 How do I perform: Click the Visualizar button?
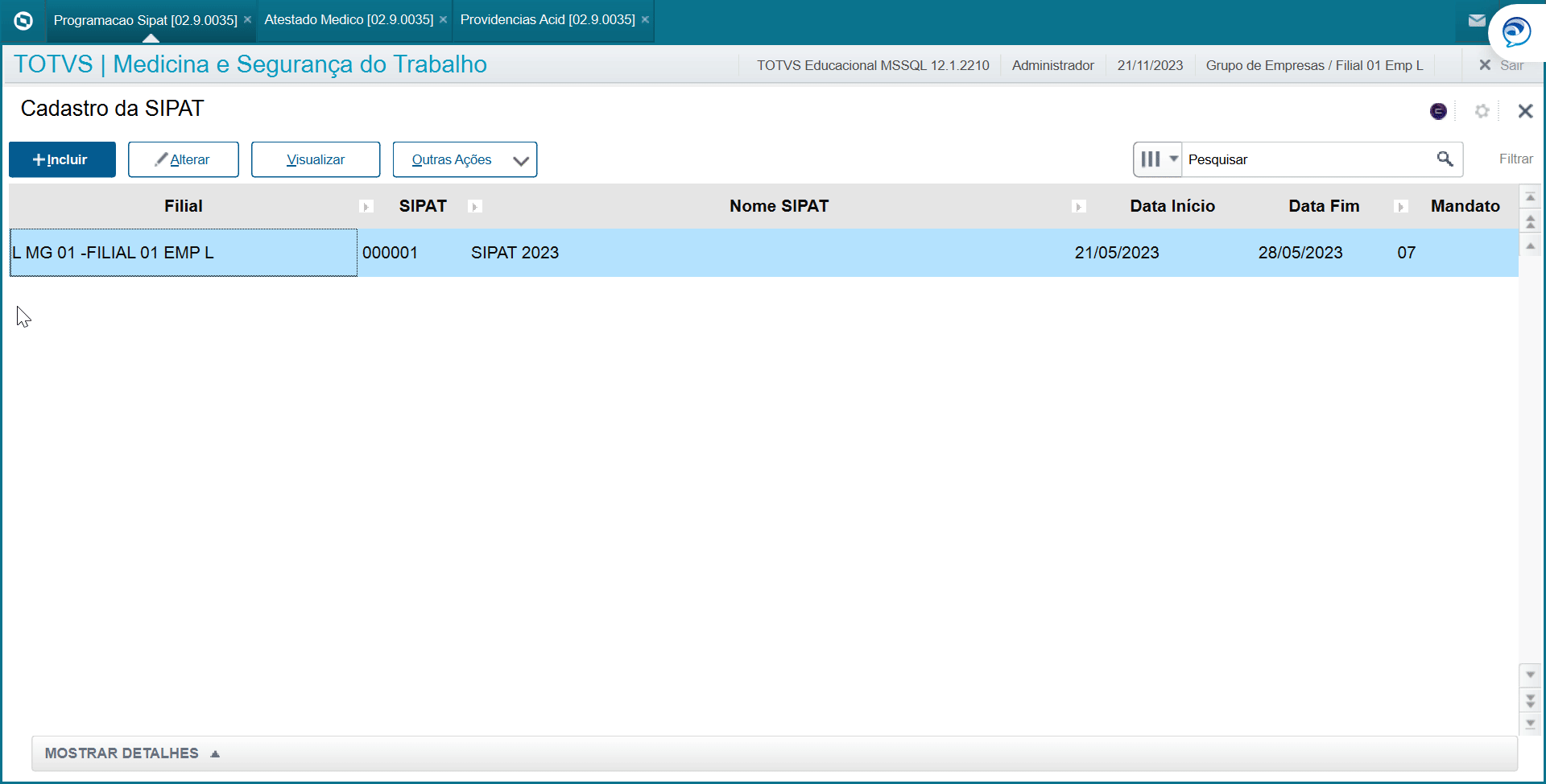click(316, 159)
